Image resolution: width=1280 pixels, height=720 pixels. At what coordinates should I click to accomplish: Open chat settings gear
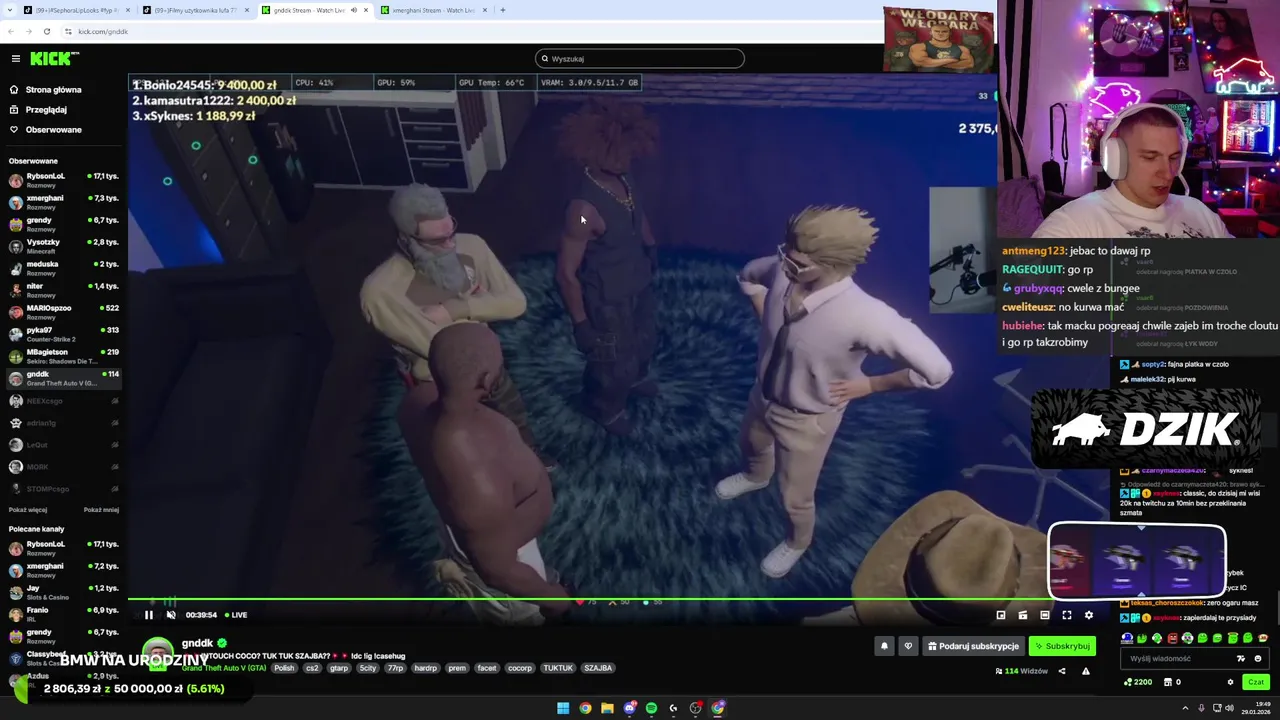click(1230, 682)
